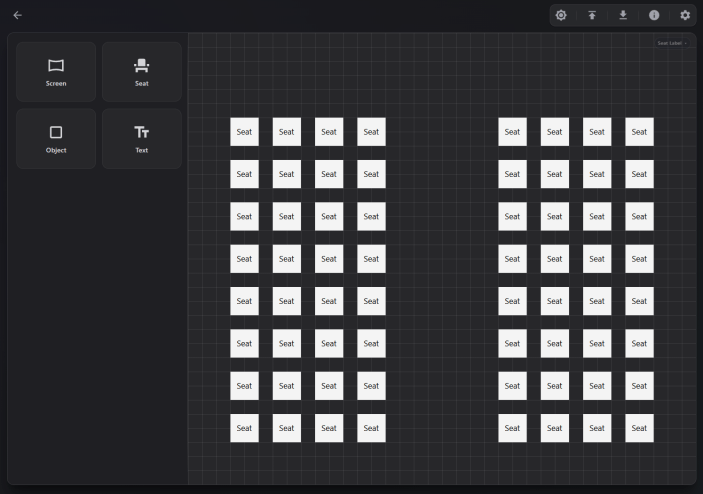Viewport: 703px width, 494px height.
Task: Click empty grid aisle between seat blocks
Action: click(441, 280)
